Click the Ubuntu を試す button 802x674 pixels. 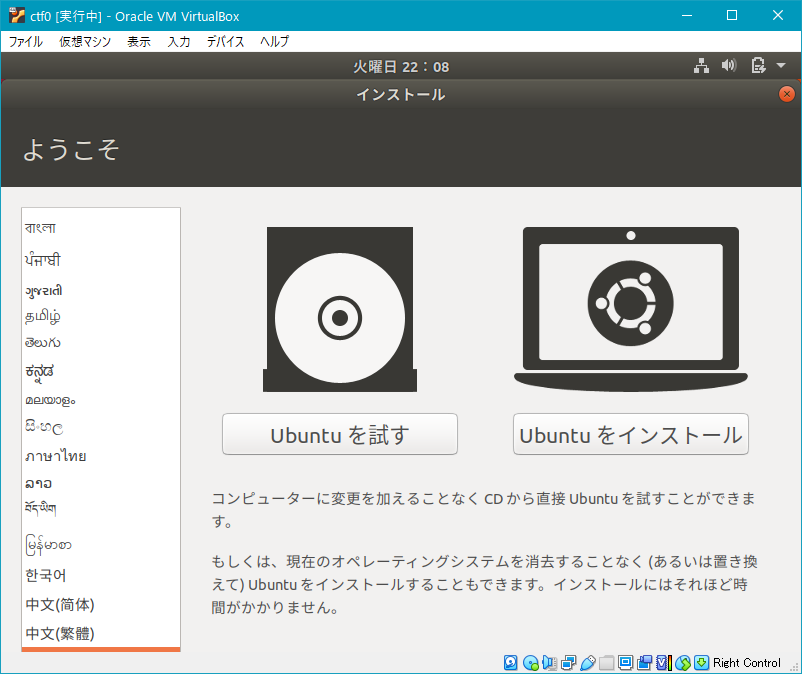click(x=340, y=434)
